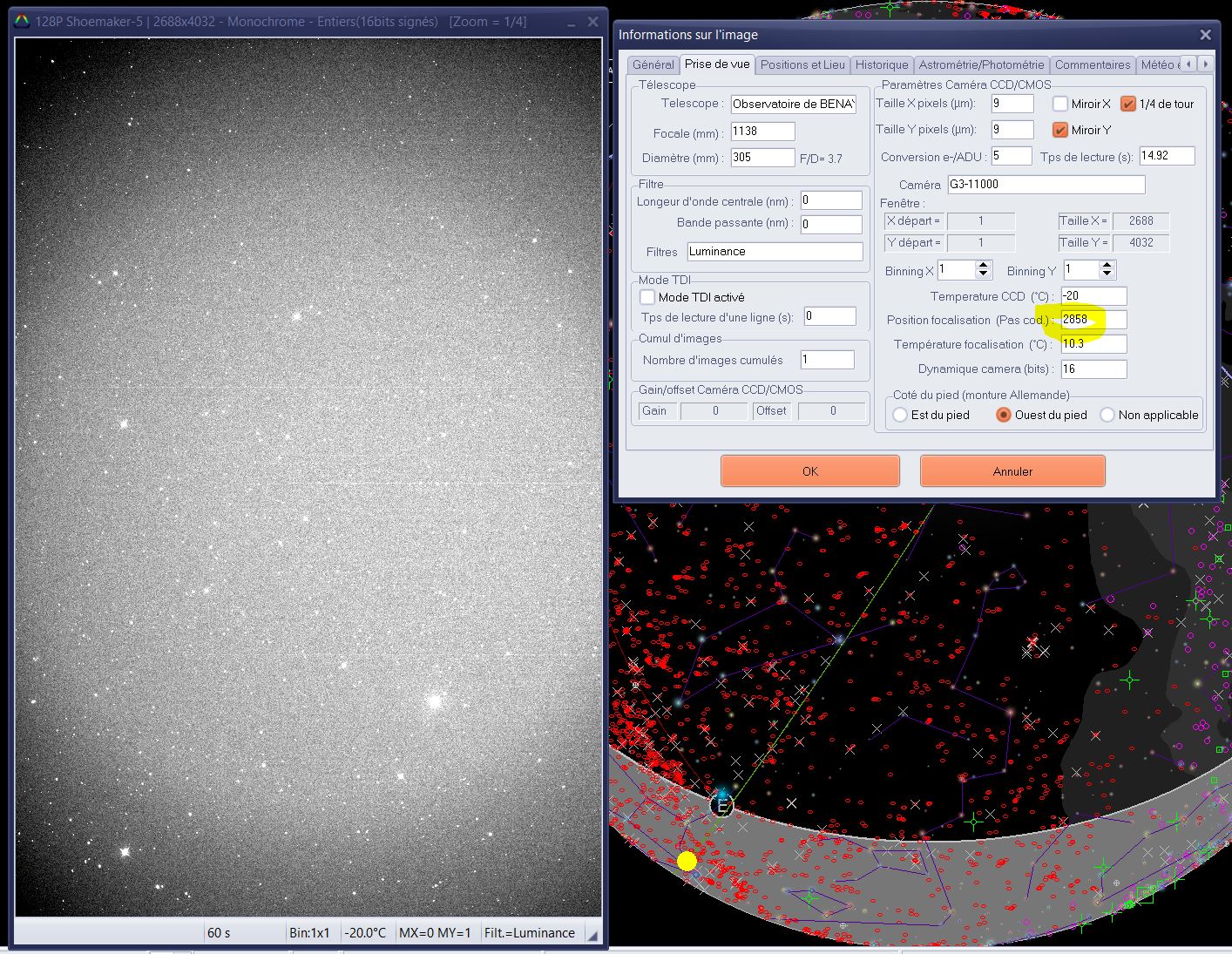Close the 128P Shoemaker-5 image window
The height and width of the screenshot is (954, 1232).
pos(592,23)
